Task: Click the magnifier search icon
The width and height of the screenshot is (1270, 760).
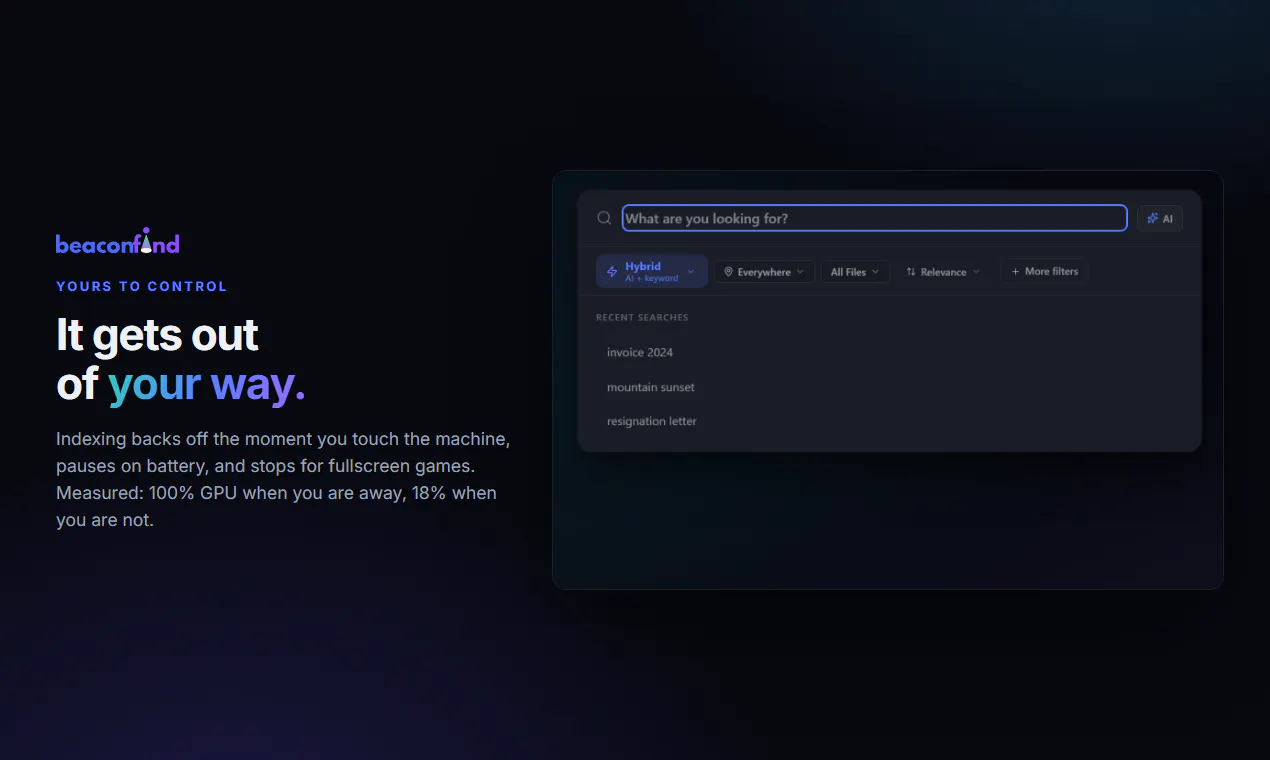Action: click(604, 218)
